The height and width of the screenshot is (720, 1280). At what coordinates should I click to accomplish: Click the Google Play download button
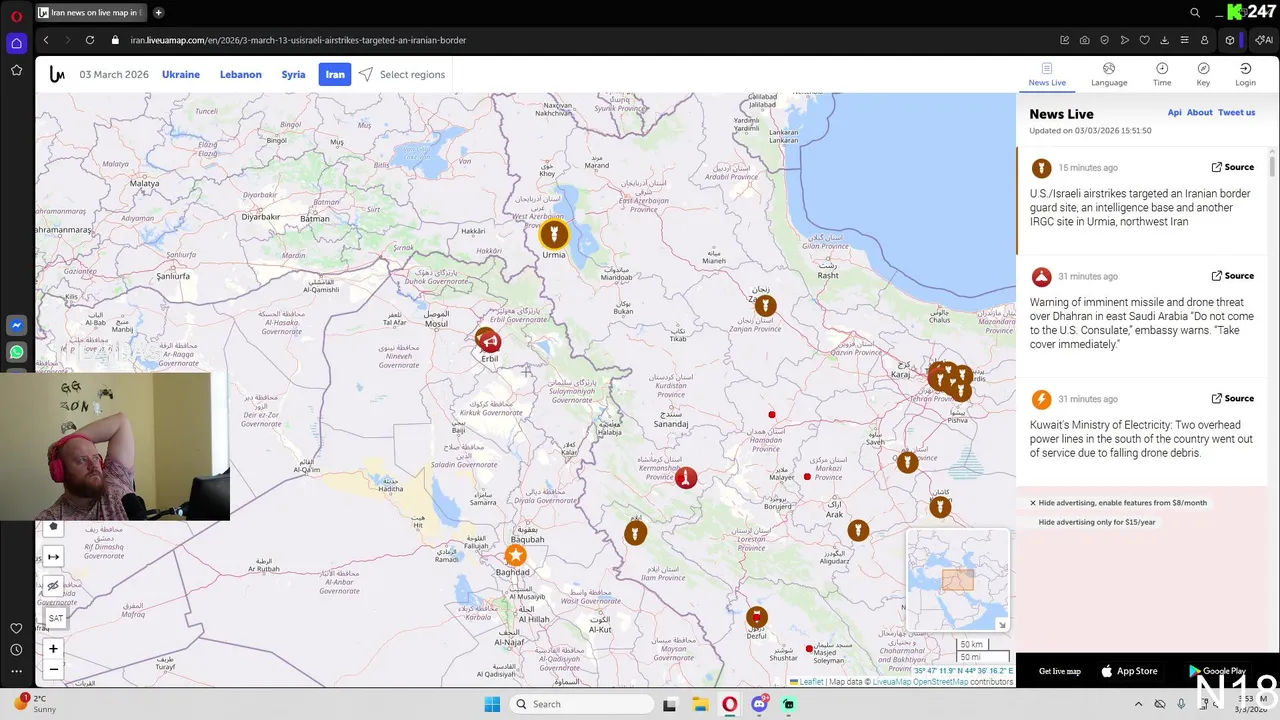[1217, 671]
